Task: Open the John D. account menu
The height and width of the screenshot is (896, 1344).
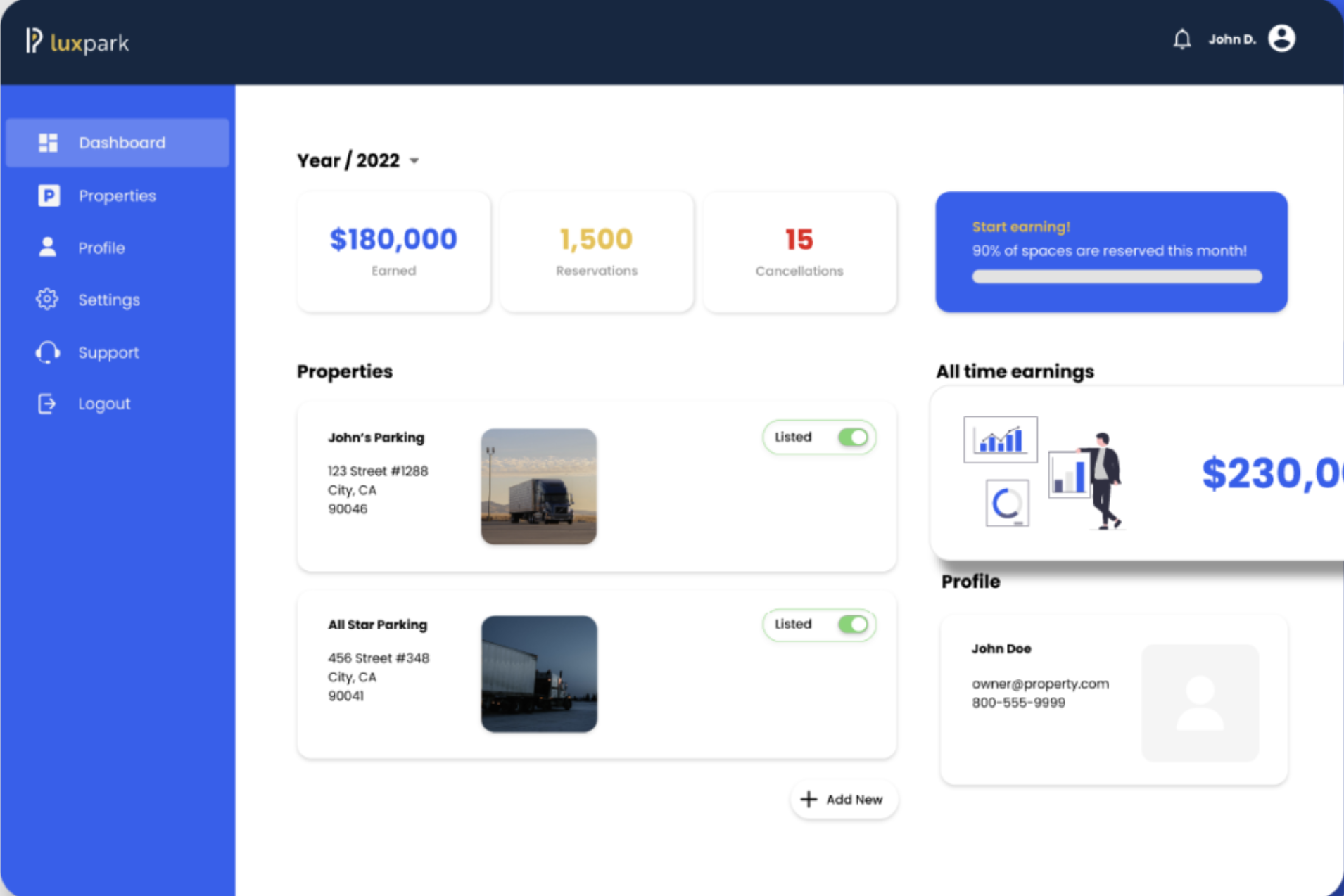Action: [x=1231, y=39]
